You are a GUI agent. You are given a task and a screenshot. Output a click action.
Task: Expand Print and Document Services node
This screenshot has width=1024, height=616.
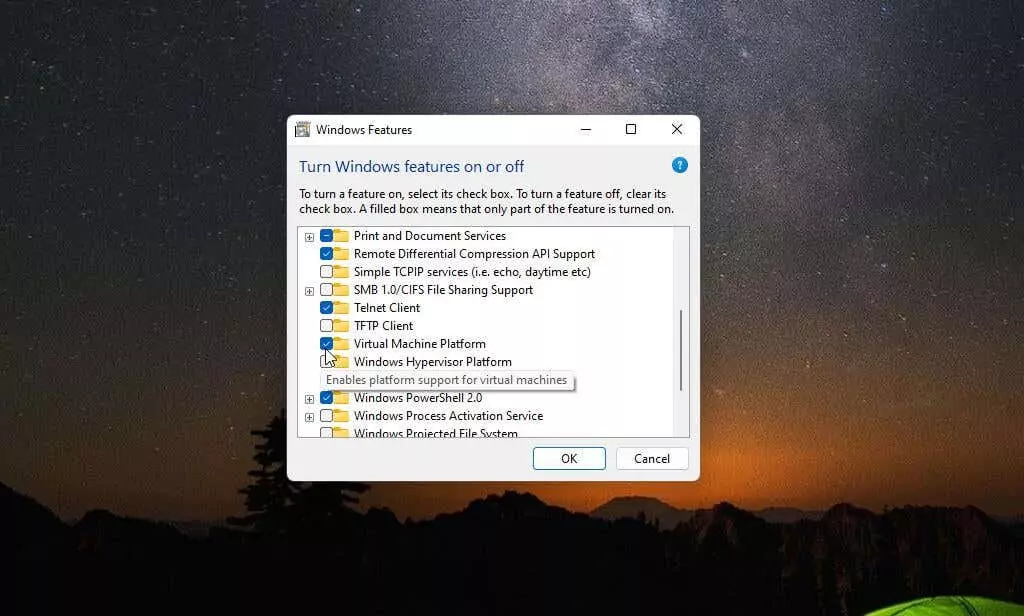[x=310, y=237]
